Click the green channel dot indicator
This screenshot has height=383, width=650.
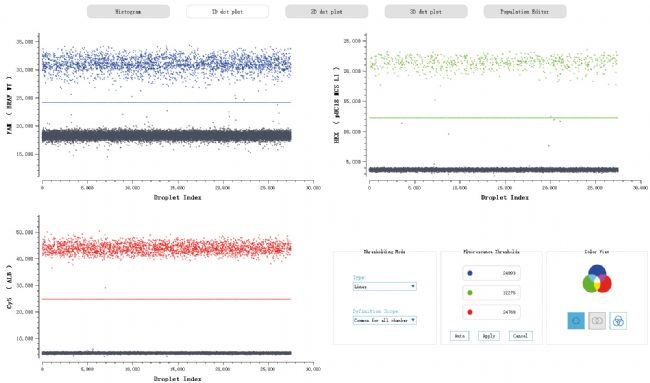pos(470,293)
